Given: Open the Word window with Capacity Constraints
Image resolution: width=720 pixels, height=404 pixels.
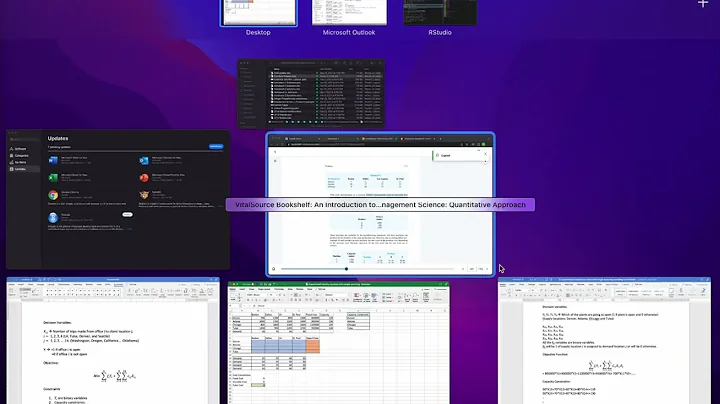Looking at the screenshot, I should pyautogui.click(x=604, y=341).
